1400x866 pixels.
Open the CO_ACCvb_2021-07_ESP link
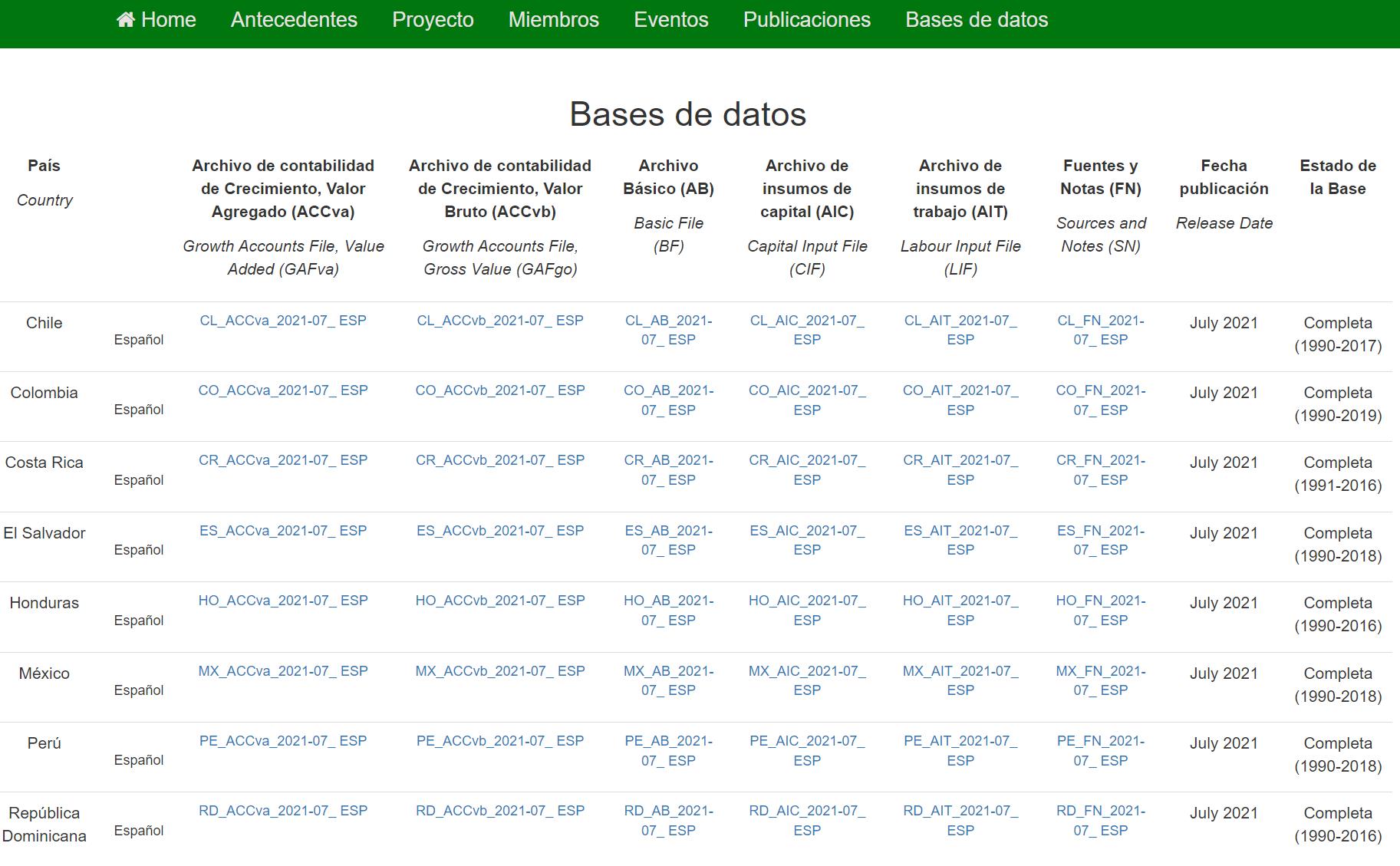point(499,390)
